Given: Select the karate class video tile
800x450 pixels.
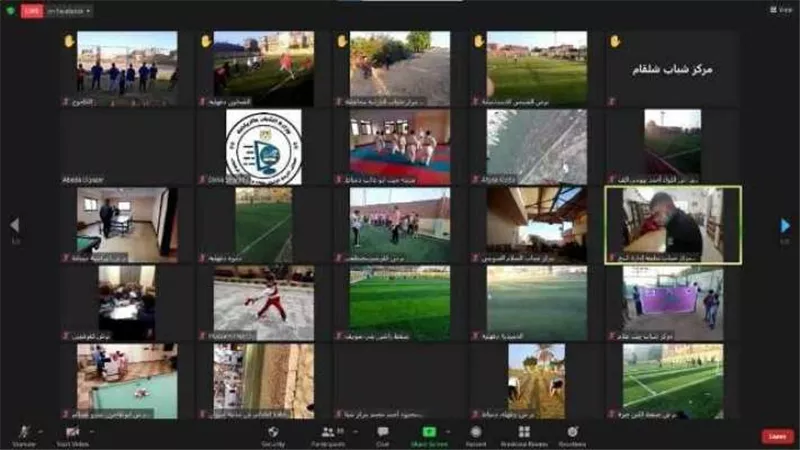Looking at the screenshot, I should [400, 147].
